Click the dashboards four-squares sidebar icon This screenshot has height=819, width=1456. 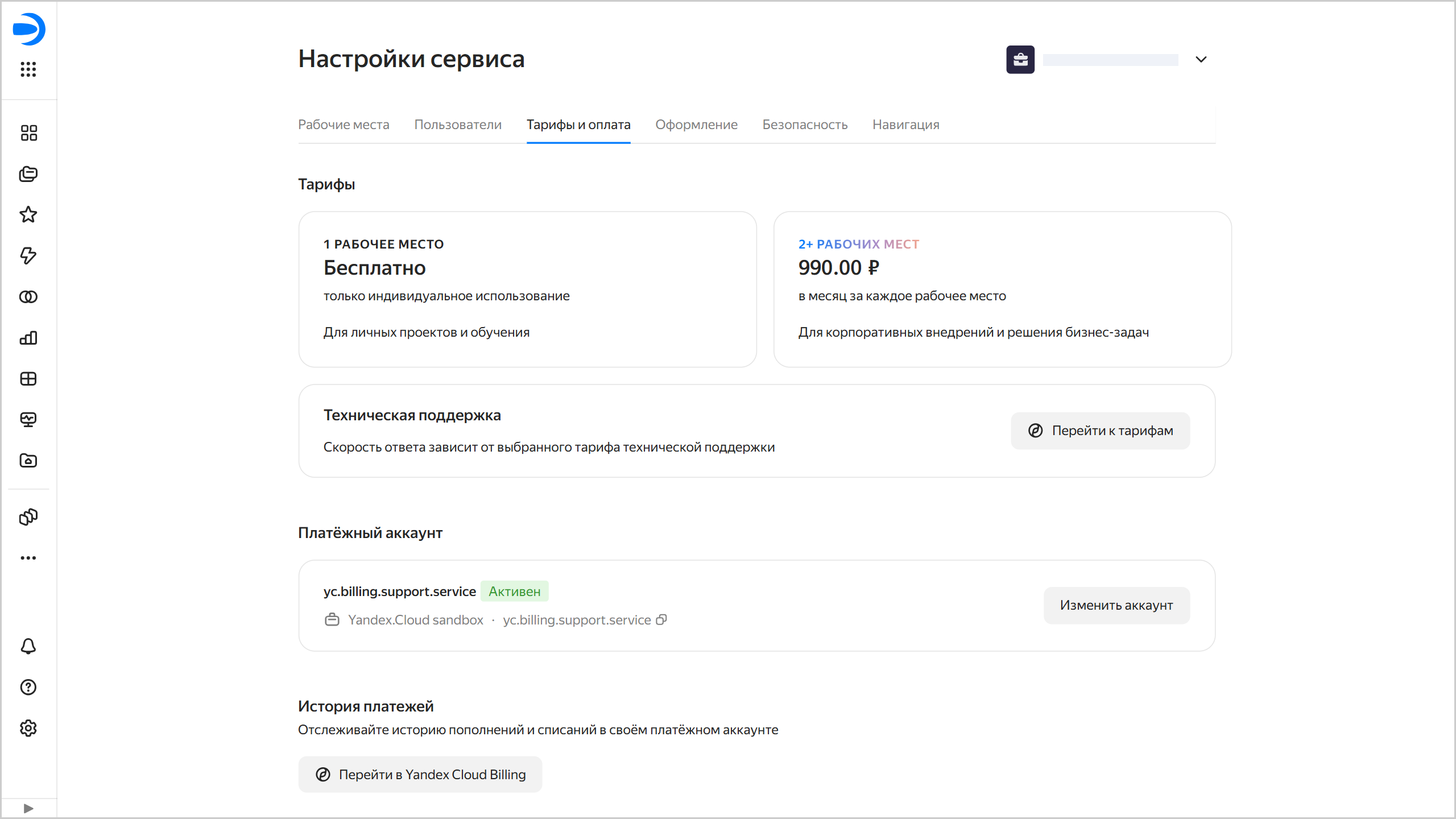[x=28, y=133]
